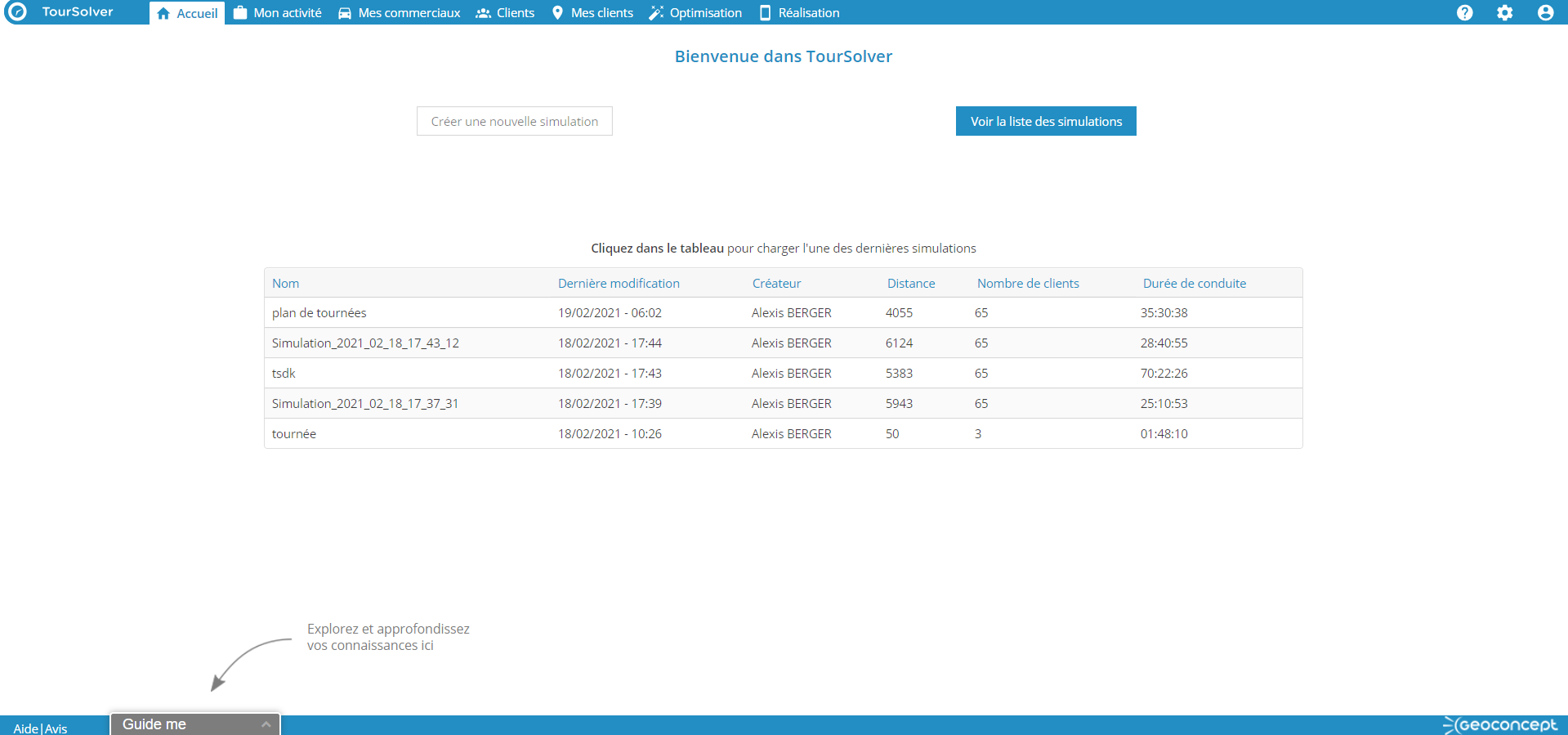The height and width of the screenshot is (735, 1568).
Task: Open the Clients menu
Action: (x=506, y=13)
